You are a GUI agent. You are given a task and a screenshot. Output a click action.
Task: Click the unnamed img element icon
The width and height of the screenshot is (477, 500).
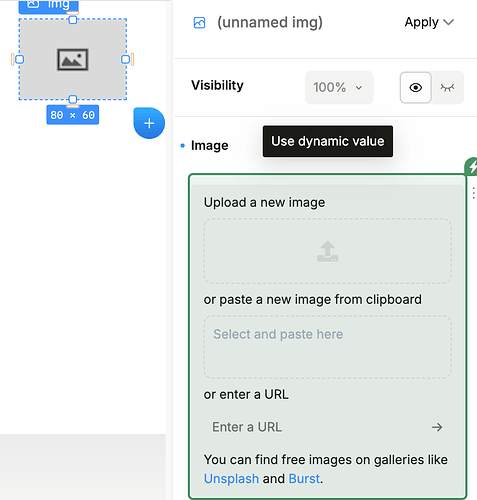(199, 23)
